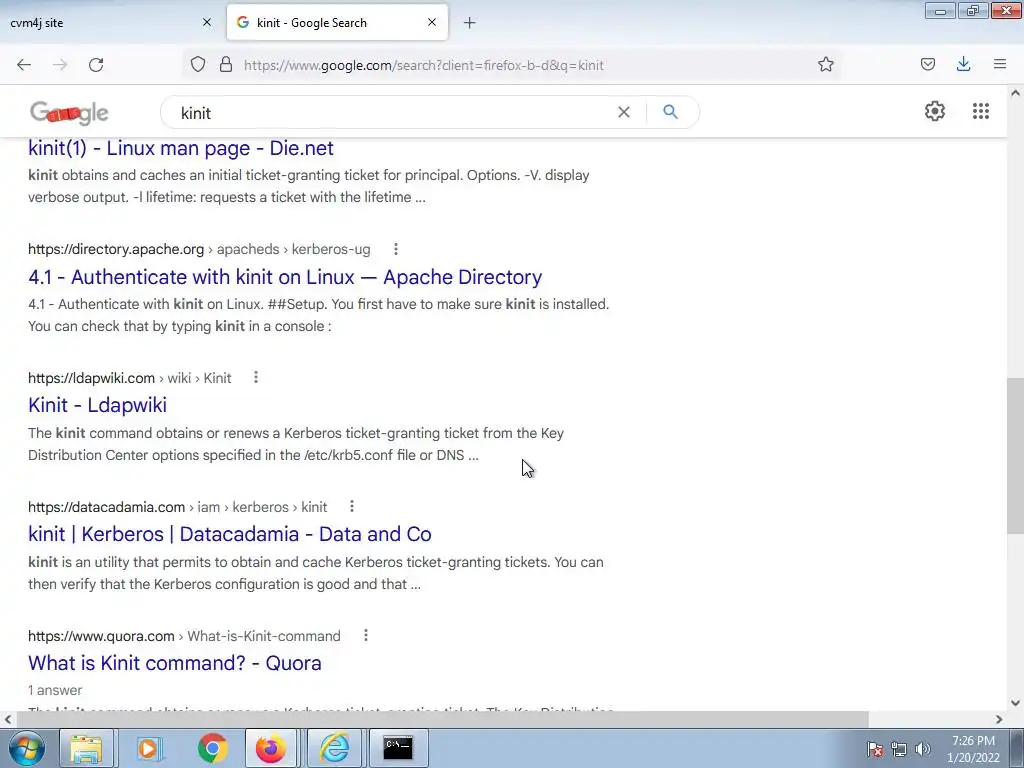
Task: Click the network tray icon
Action: pos(899,749)
